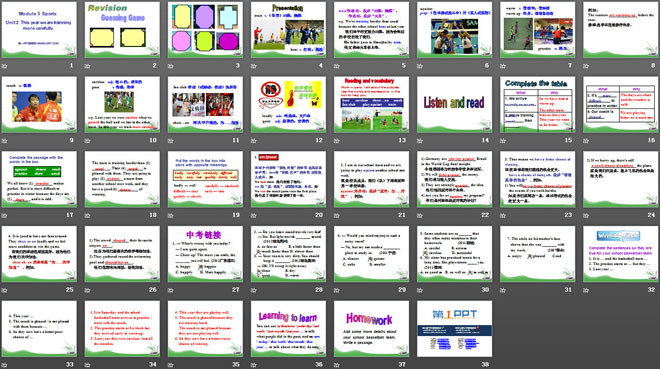660x369 pixels.
Task: Click the animation star icon under slide 18
Action: pyautogui.click(x=88, y=215)
